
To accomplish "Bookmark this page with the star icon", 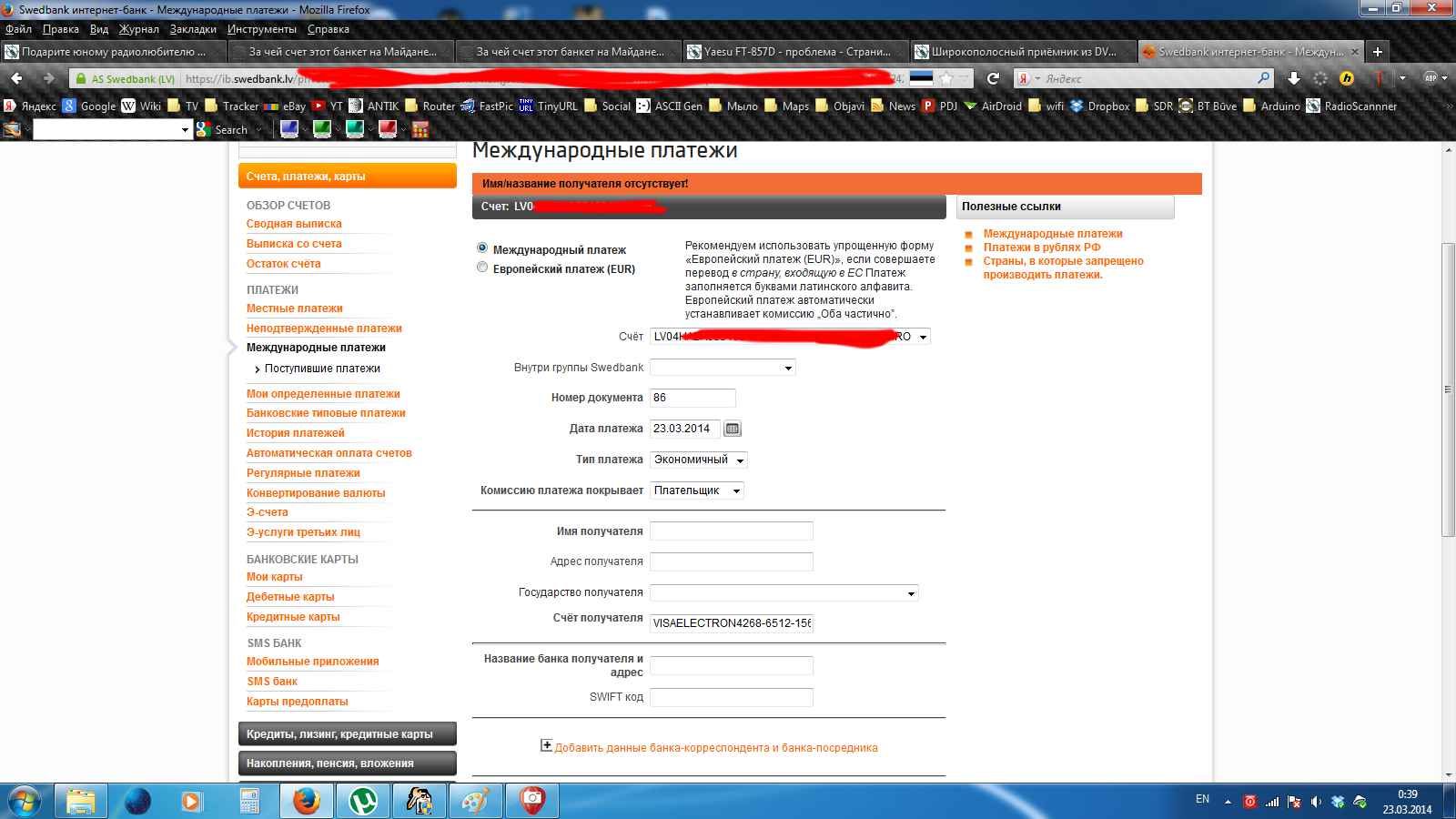I will pyautogui.click(x=946, y=78).
